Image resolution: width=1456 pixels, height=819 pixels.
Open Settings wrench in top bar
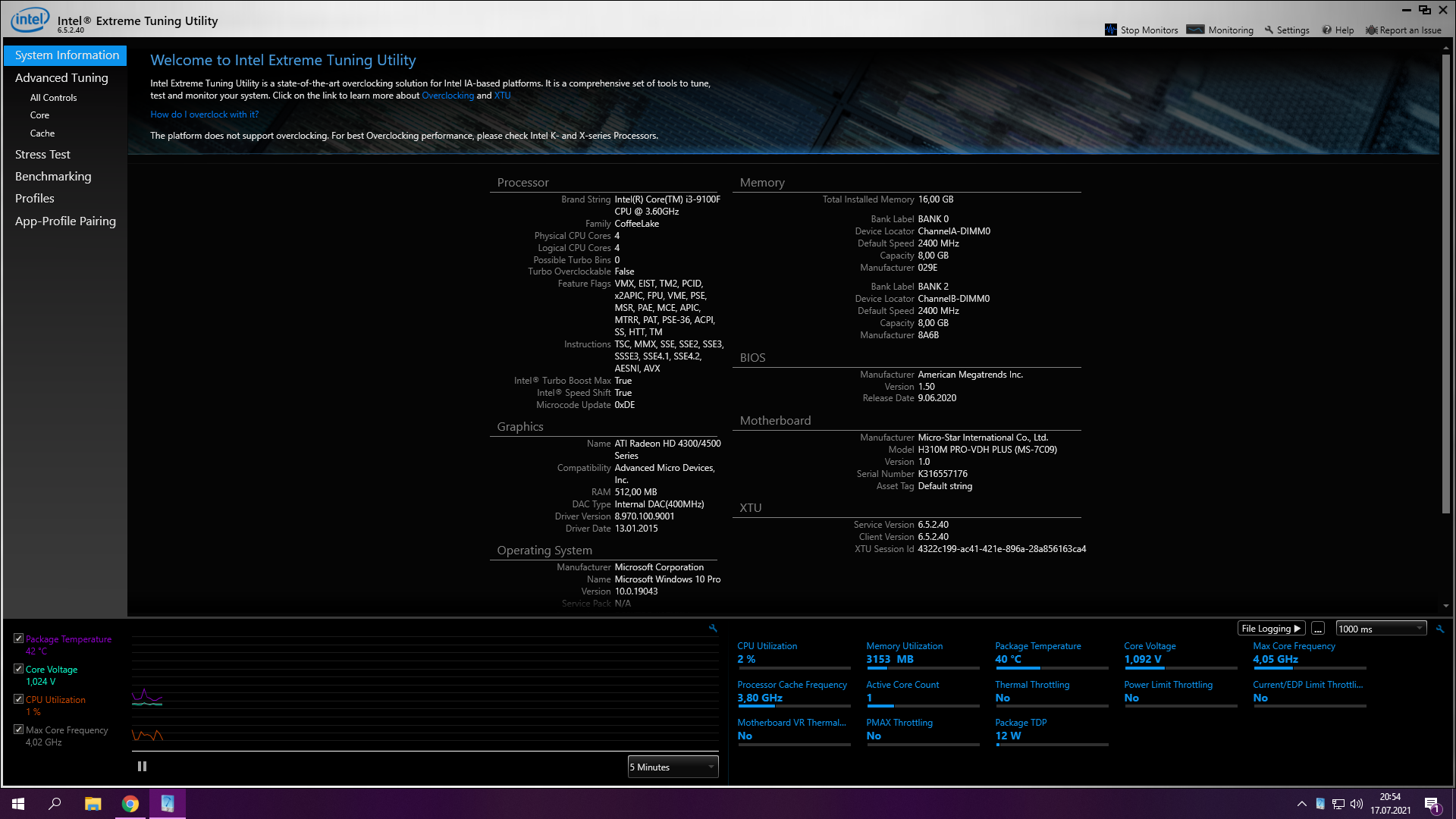1269,30
